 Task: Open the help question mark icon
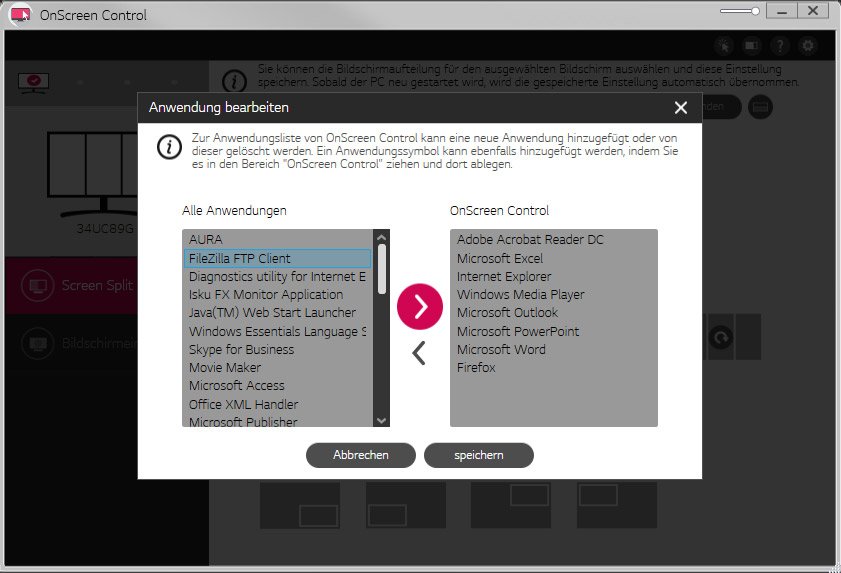pos(780,46)
